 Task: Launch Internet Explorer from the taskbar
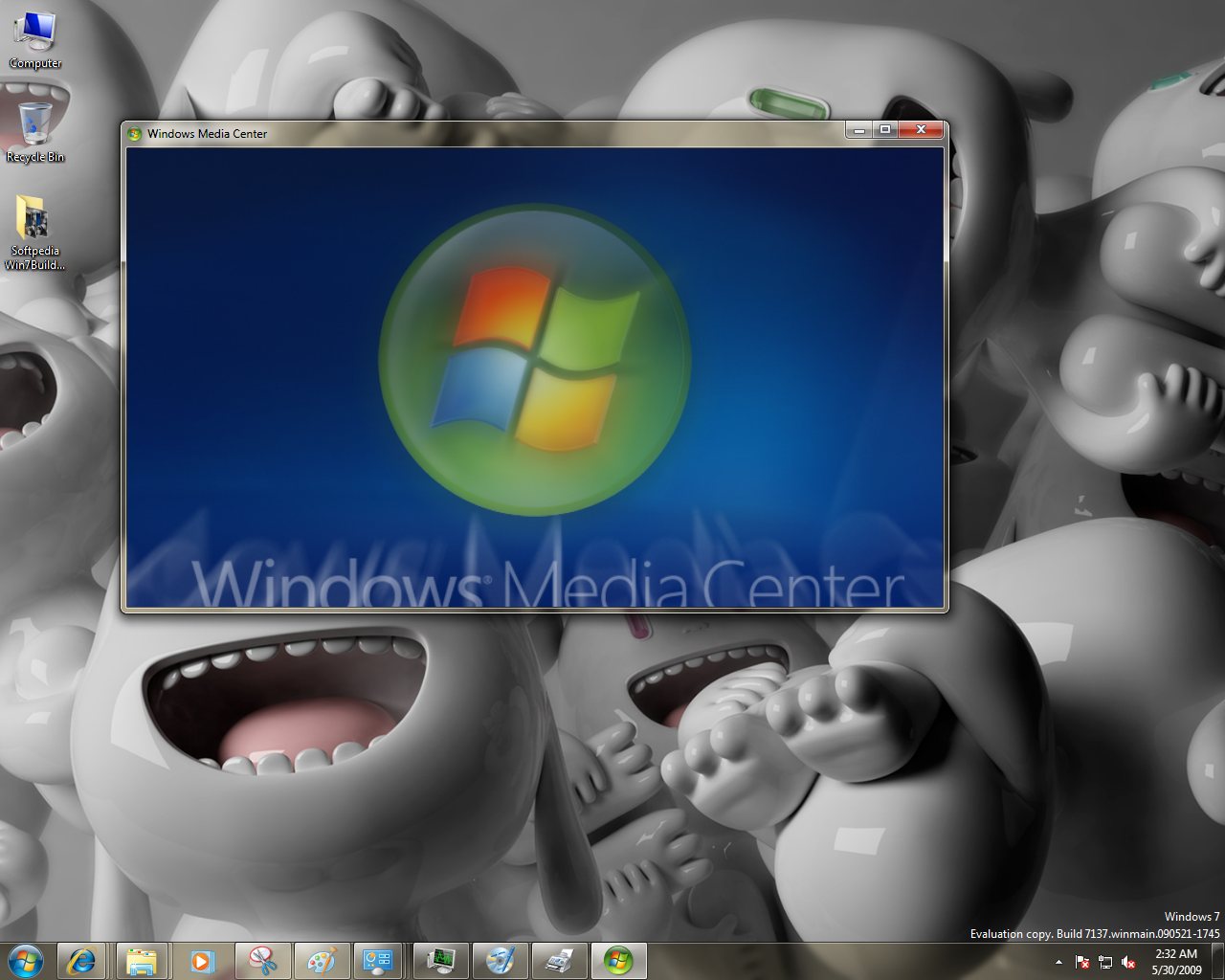(81, 961)
